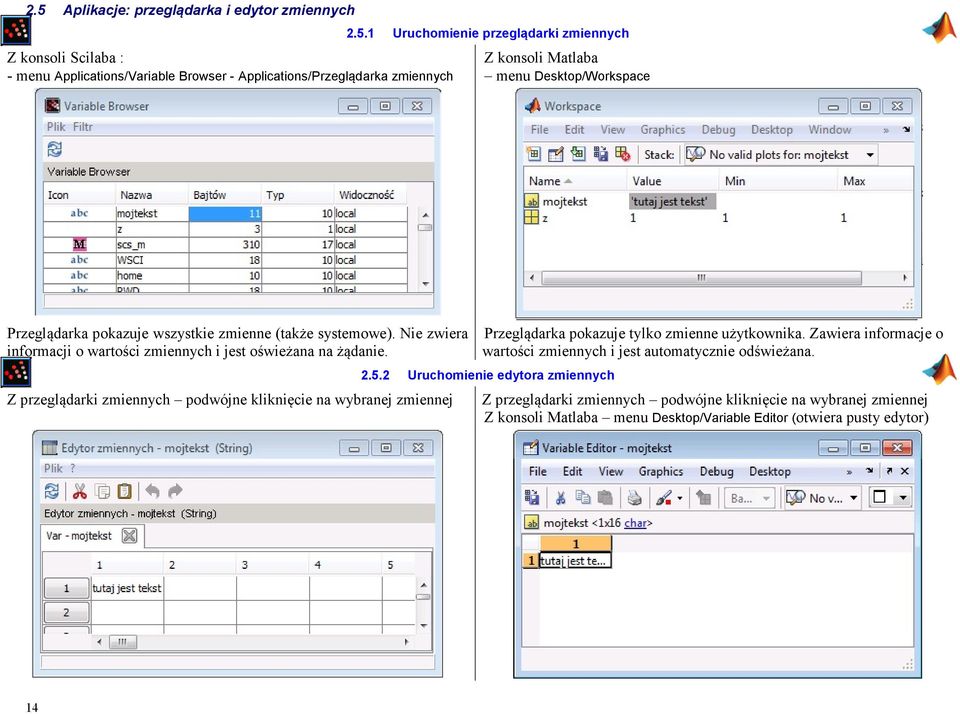This screenshot has width=960, height=714.
Task: Open No v... plot dropdown in Variable Editor
Action: [x=853, y=498]
